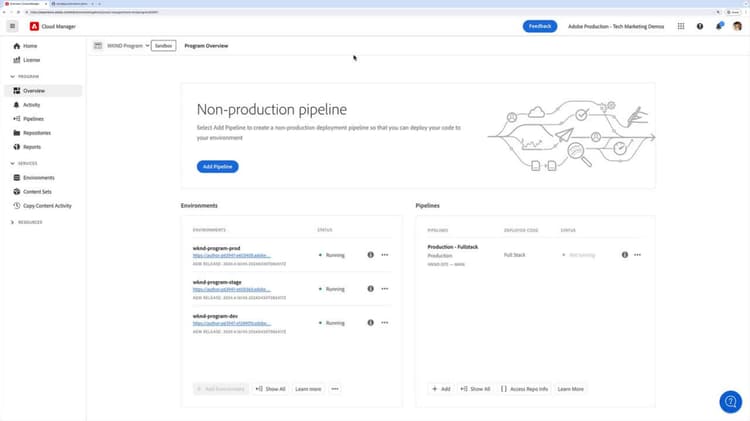Click the Feedback button

click(540, 26)
